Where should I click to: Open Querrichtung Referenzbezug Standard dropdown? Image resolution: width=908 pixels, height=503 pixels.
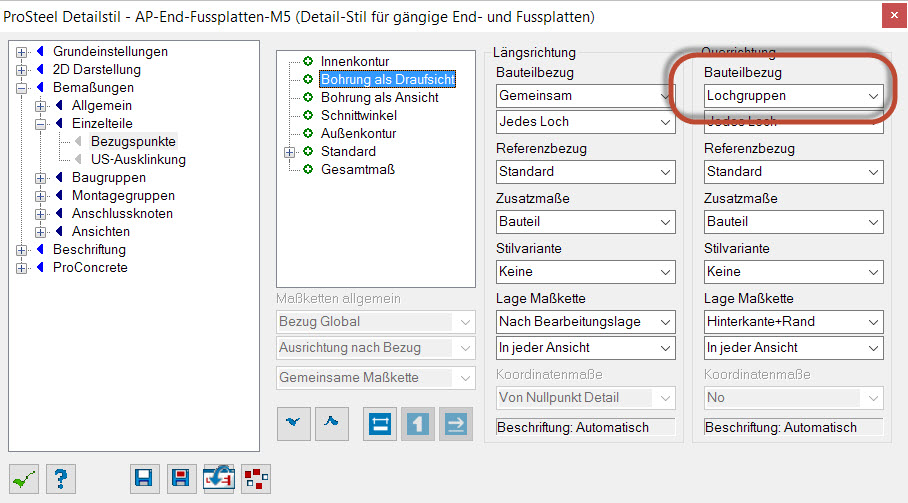pyautogui.click(x=793, y=172)
